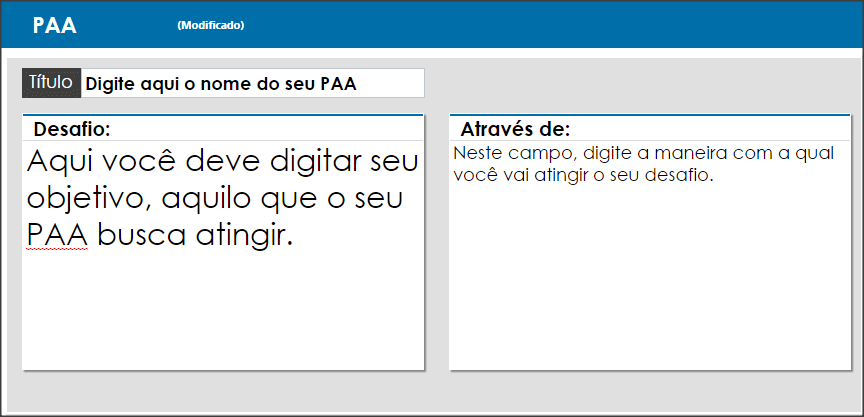Click the (Modificado) status label
Image resolution: width=864 pixels, height=417 pixels.
pos(211,25)
